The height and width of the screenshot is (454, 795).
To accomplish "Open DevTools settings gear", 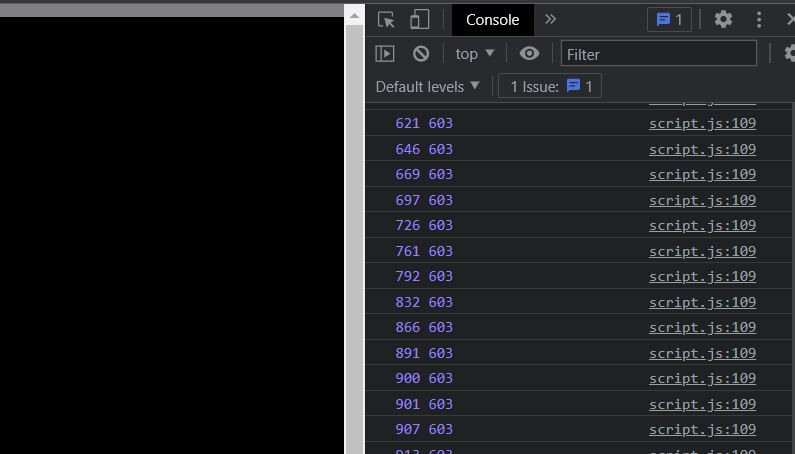I will (x=723, y=19).
